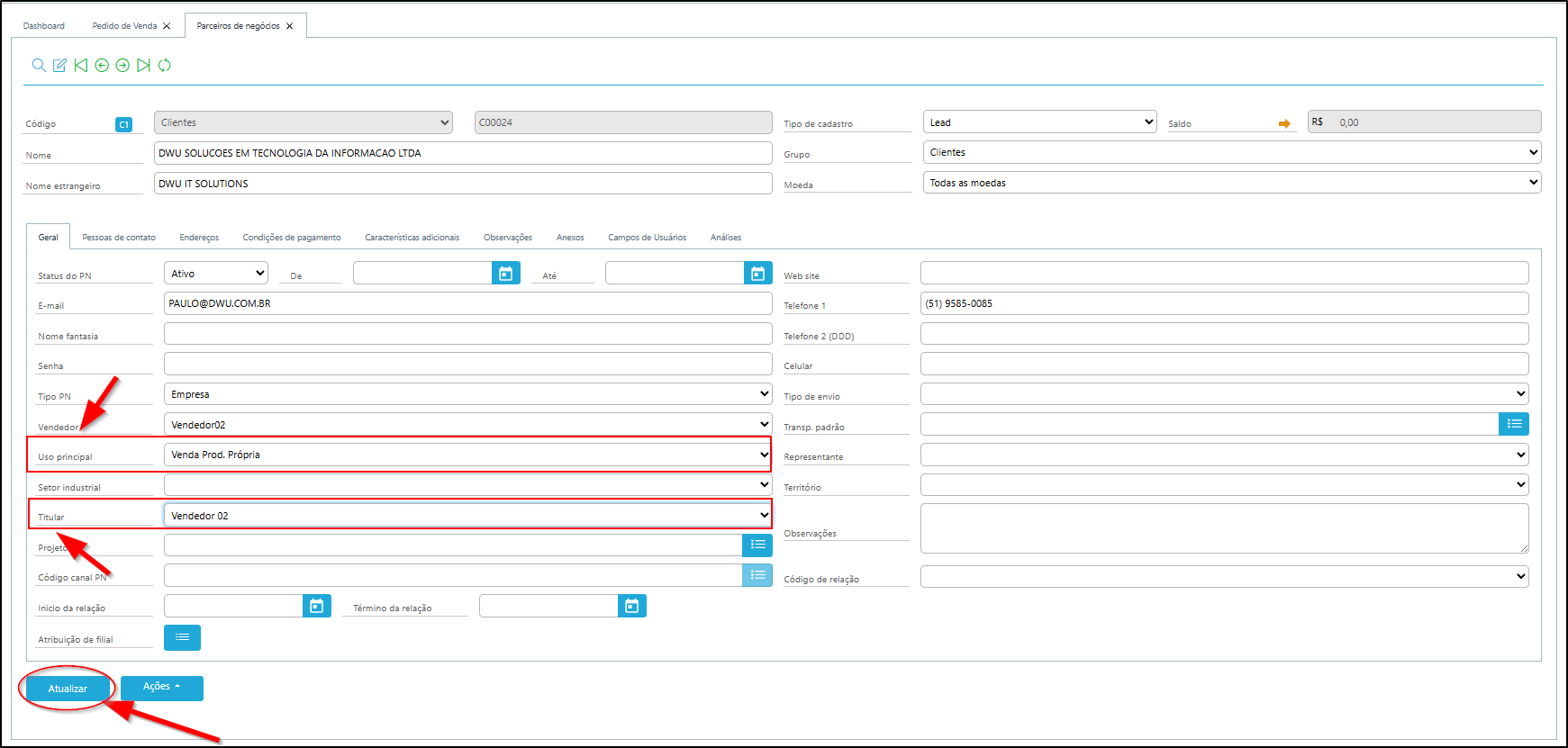This screenshot has width=1568, height=748.
Task: Click the E-mail input field
Action: tap(468, 303)
